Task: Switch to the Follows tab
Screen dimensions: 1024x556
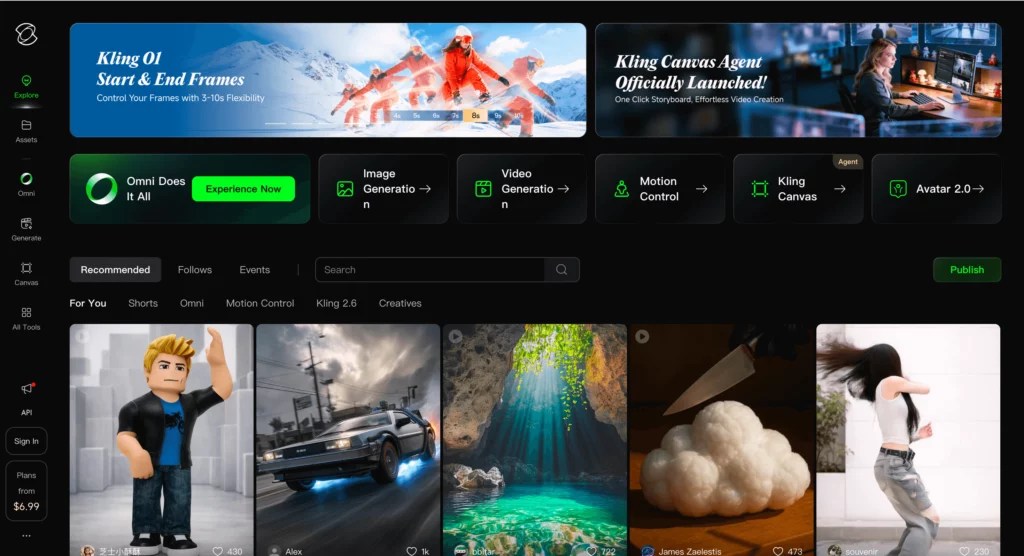Action: (195, 270)
